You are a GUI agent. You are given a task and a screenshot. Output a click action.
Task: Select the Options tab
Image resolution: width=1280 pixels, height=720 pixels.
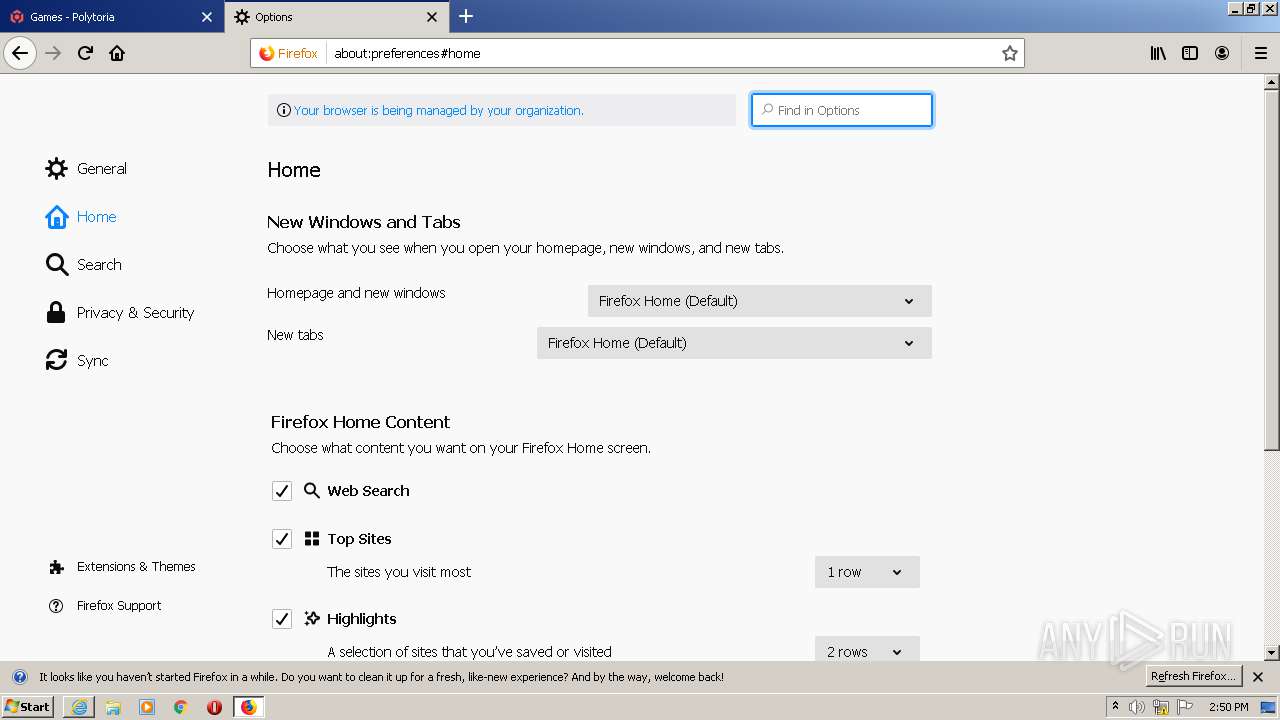click(336, 17)
